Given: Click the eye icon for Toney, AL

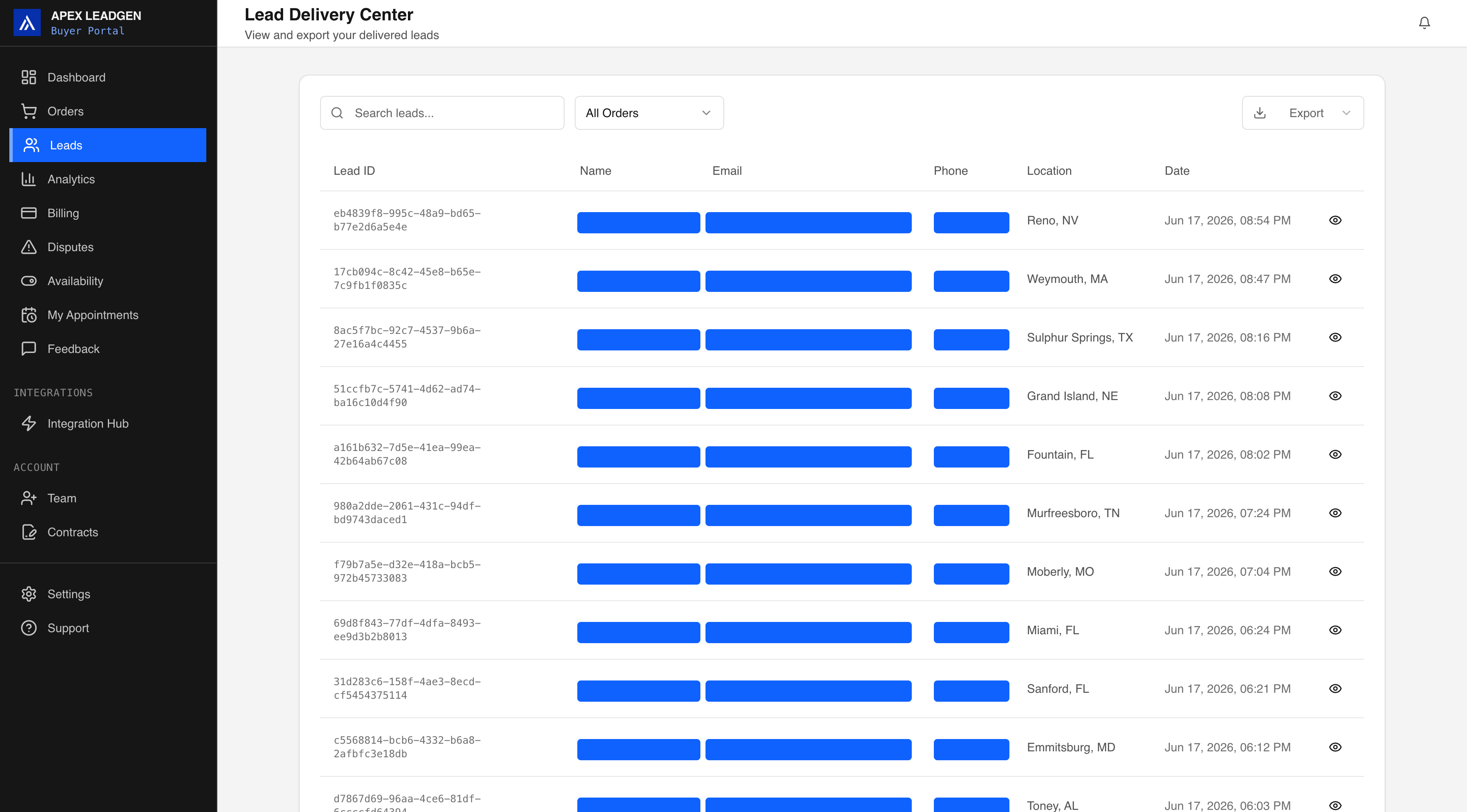Looking at the screenshot, I should [1335, 805].
